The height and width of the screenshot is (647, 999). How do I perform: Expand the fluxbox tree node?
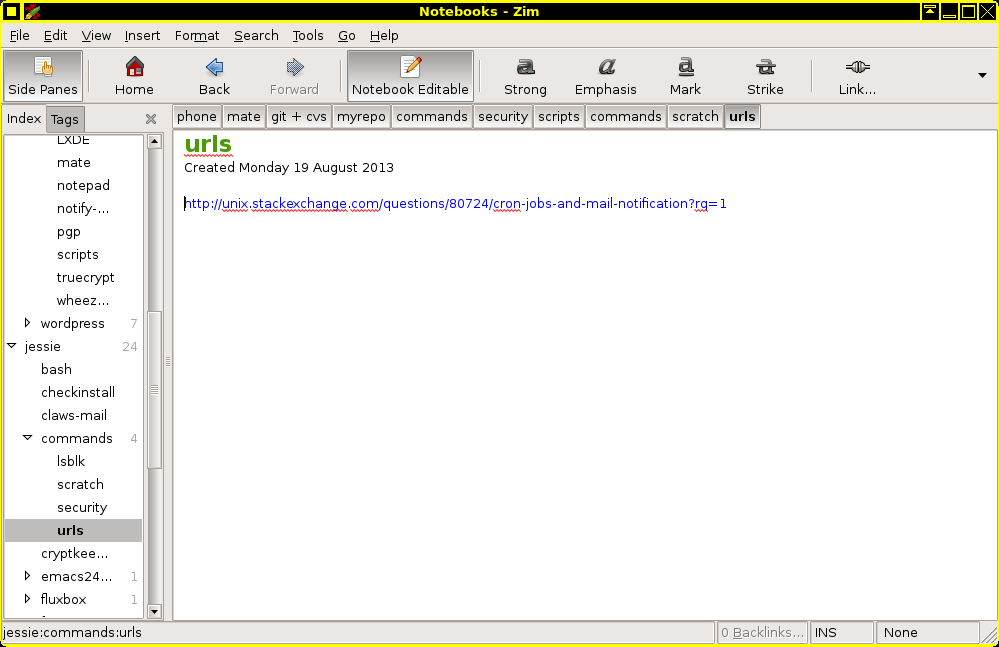click(x=27, y=599)
